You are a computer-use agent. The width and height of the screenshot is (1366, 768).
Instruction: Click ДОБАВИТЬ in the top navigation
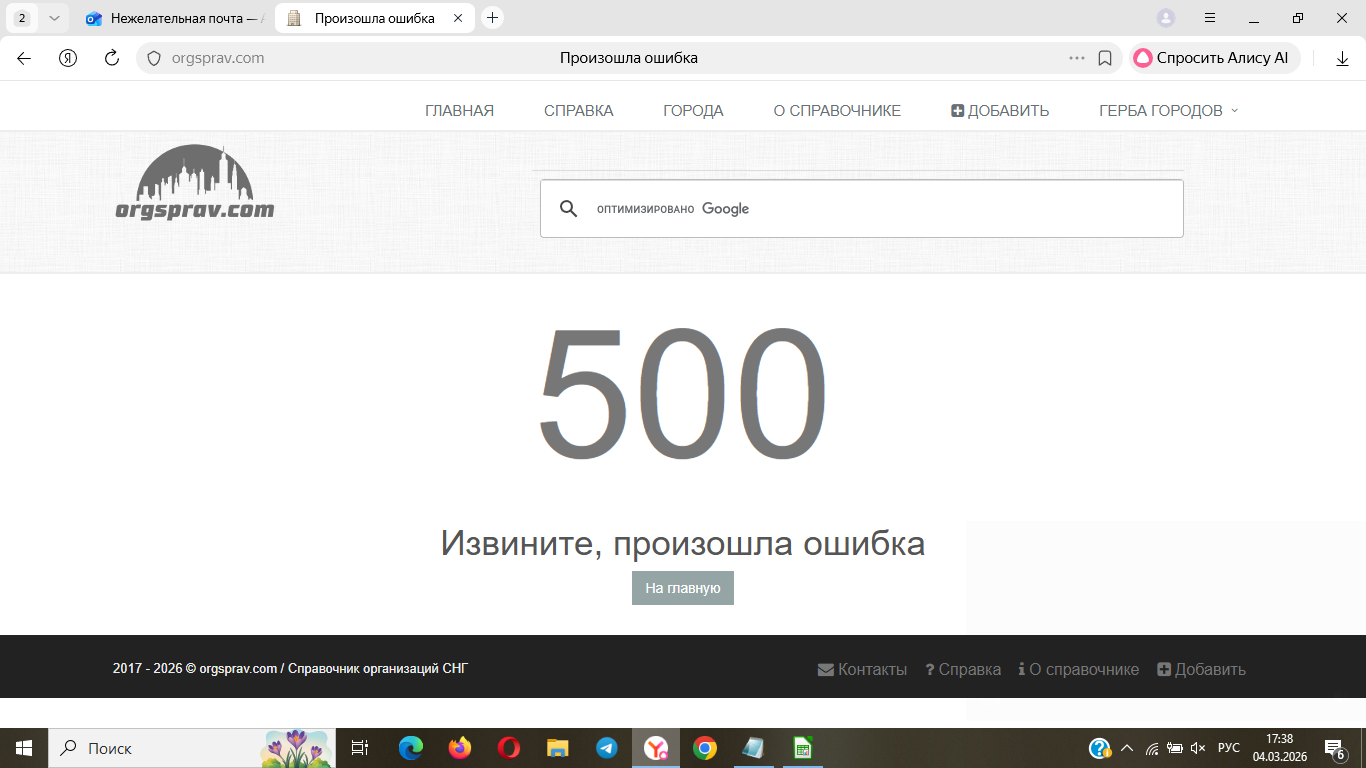[x=1000, y=111]
